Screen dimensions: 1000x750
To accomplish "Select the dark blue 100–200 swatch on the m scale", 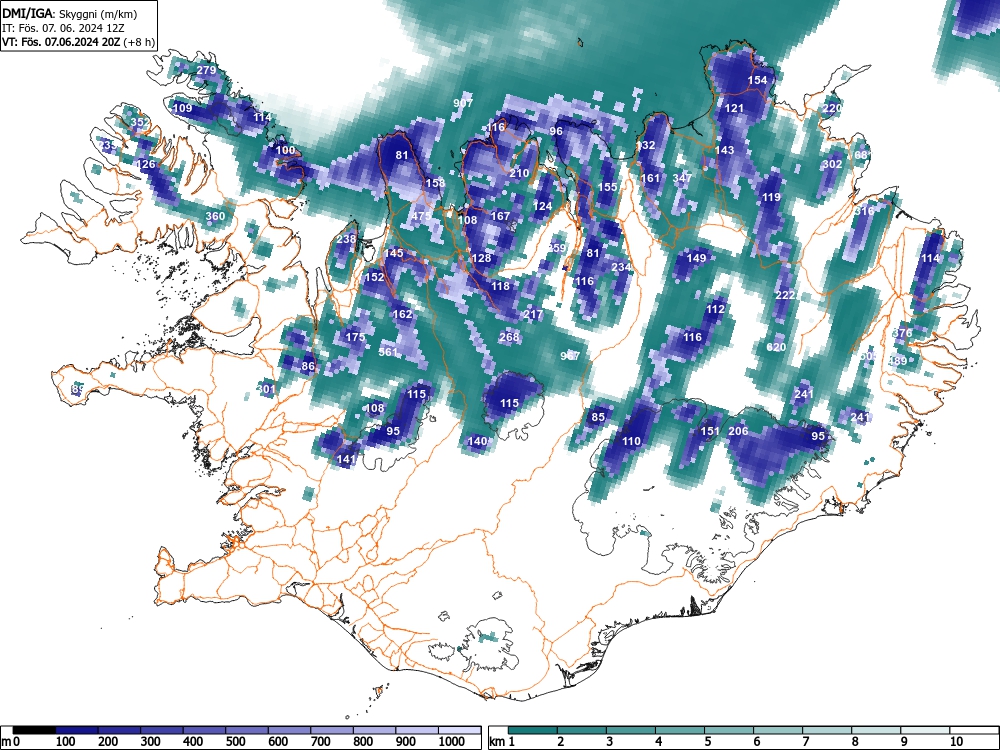I will 77,730.
